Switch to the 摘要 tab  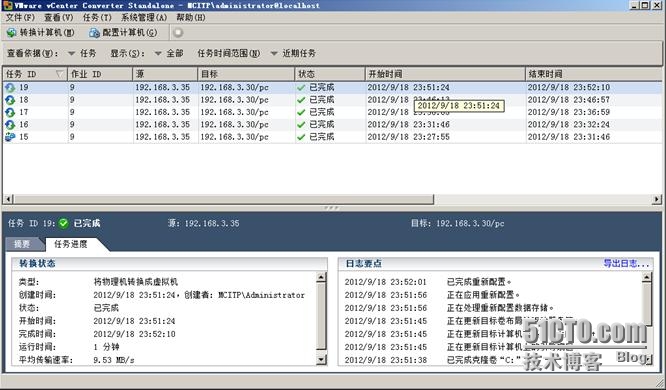pos(22,244)
